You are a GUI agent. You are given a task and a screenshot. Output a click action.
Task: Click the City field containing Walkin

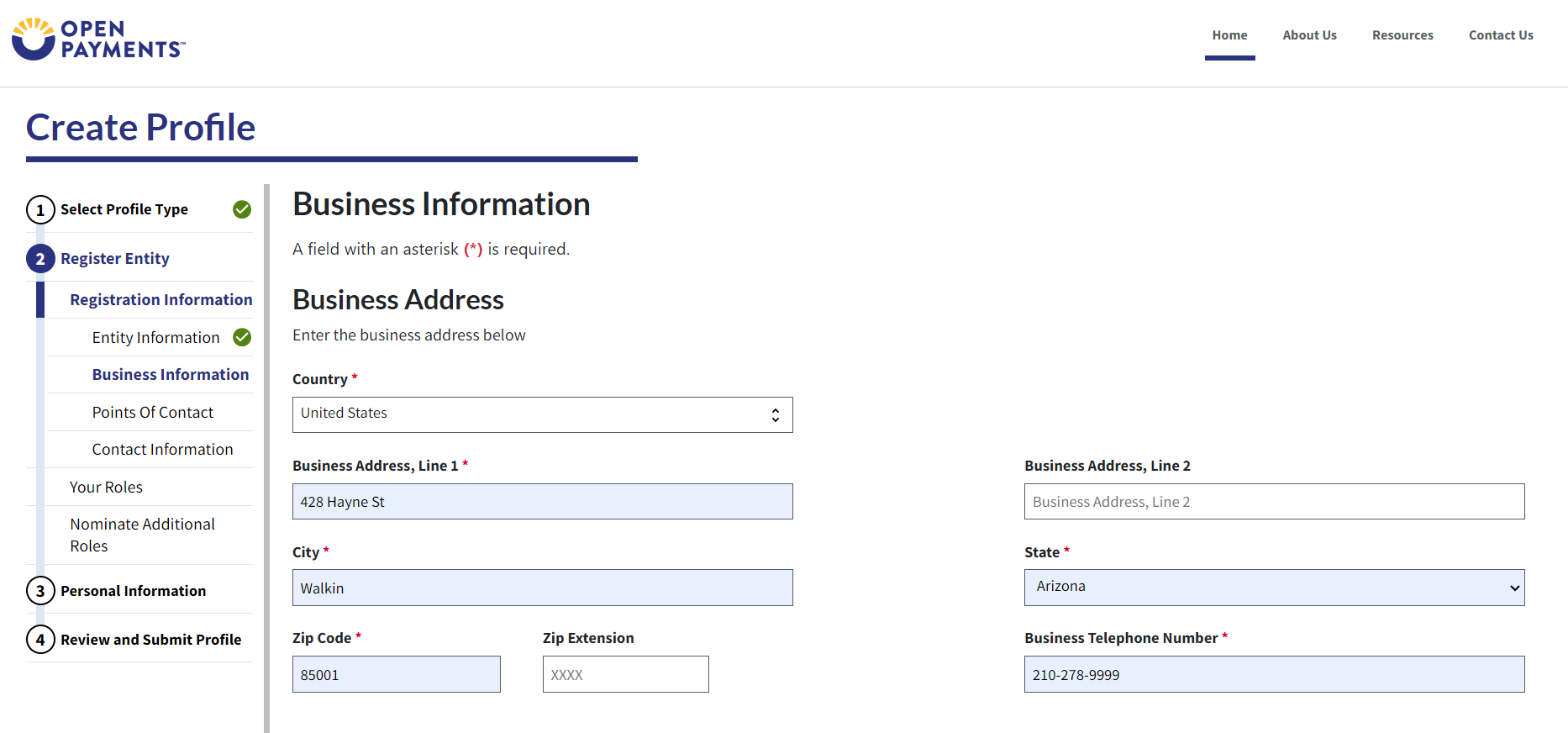(x=542, y=588)
